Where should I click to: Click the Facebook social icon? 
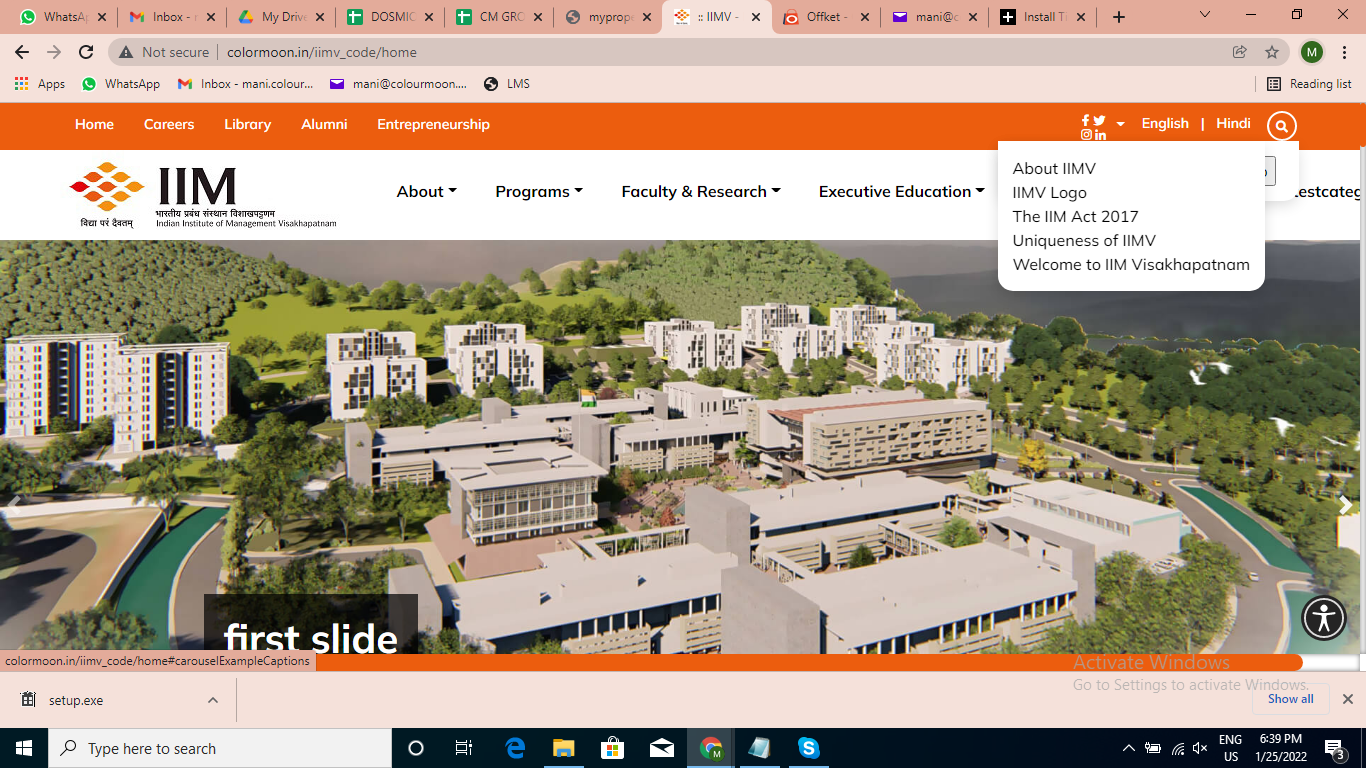[1085, 120]
